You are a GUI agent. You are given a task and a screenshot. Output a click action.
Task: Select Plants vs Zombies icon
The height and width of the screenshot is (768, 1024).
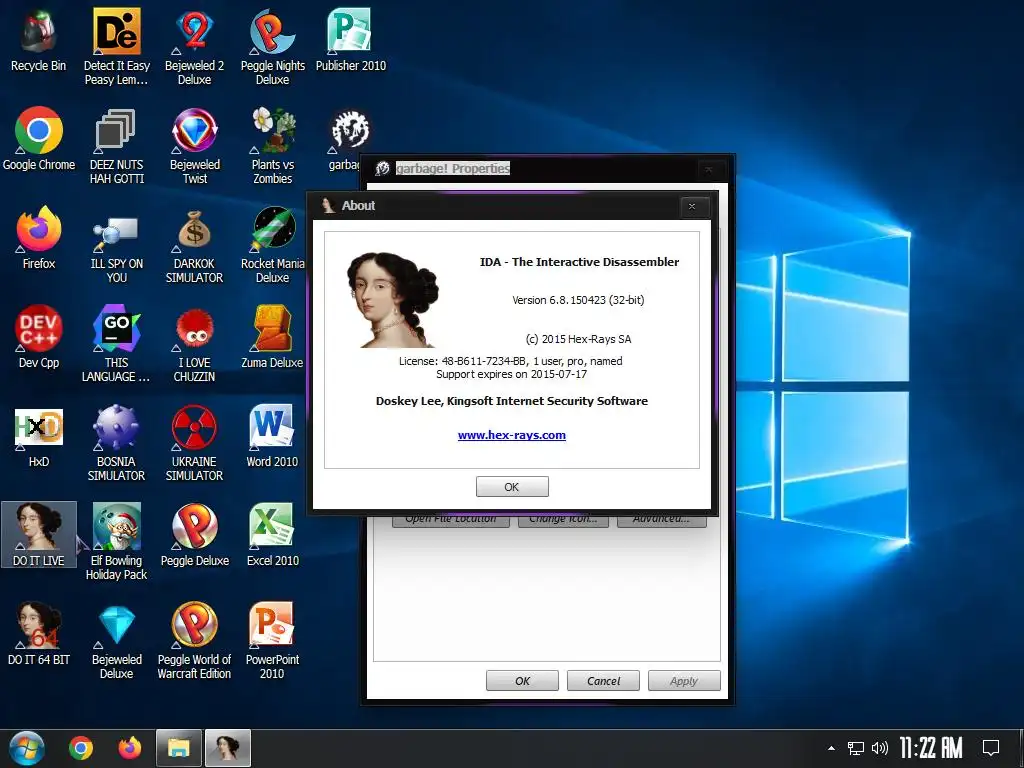tap(273, 146)
